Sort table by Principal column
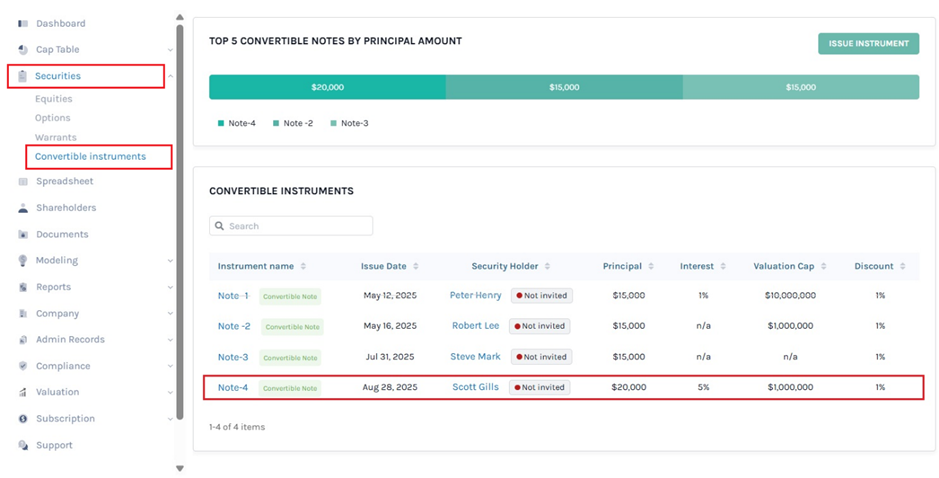 coord(651,266)
